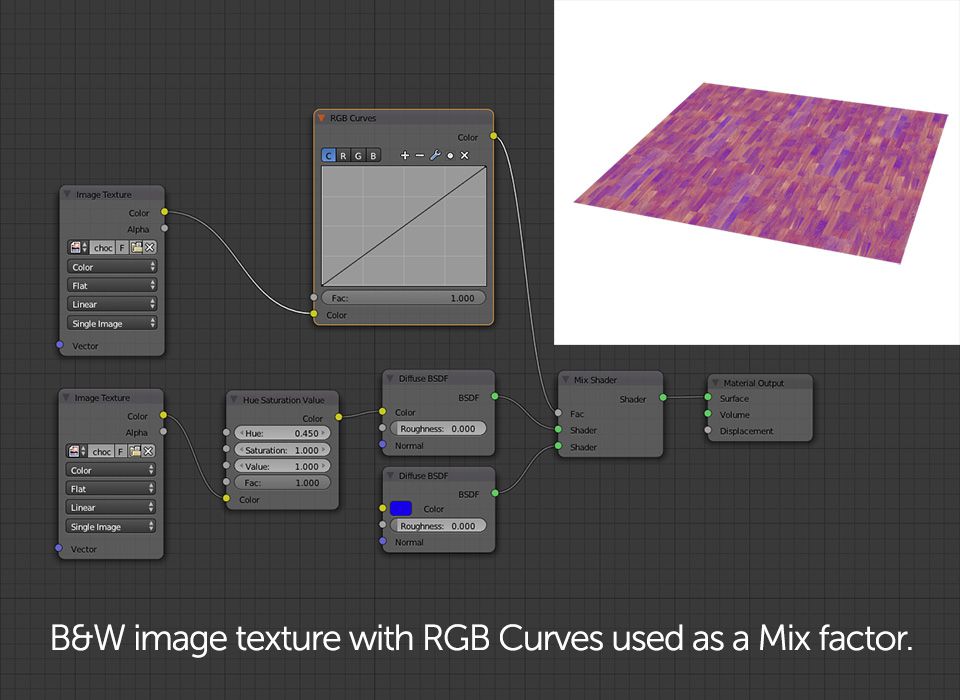Viewport: 960px width, 700px height.
Task: Click the minus zoom-out icon in RGB Curves
Action: (x=419, y=156)
